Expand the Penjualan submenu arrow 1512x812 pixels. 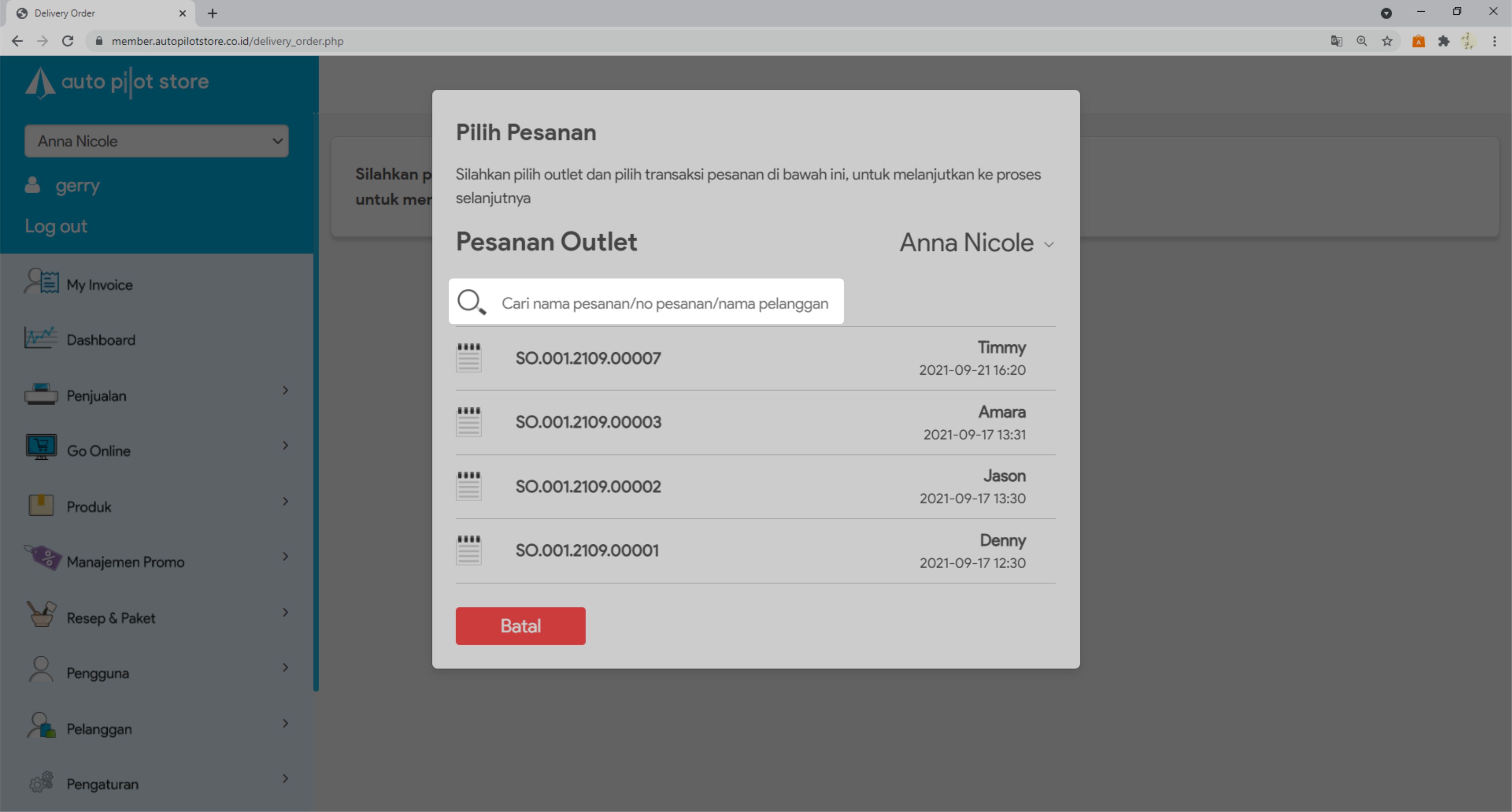pyautogui.click(x=285, y=391)
